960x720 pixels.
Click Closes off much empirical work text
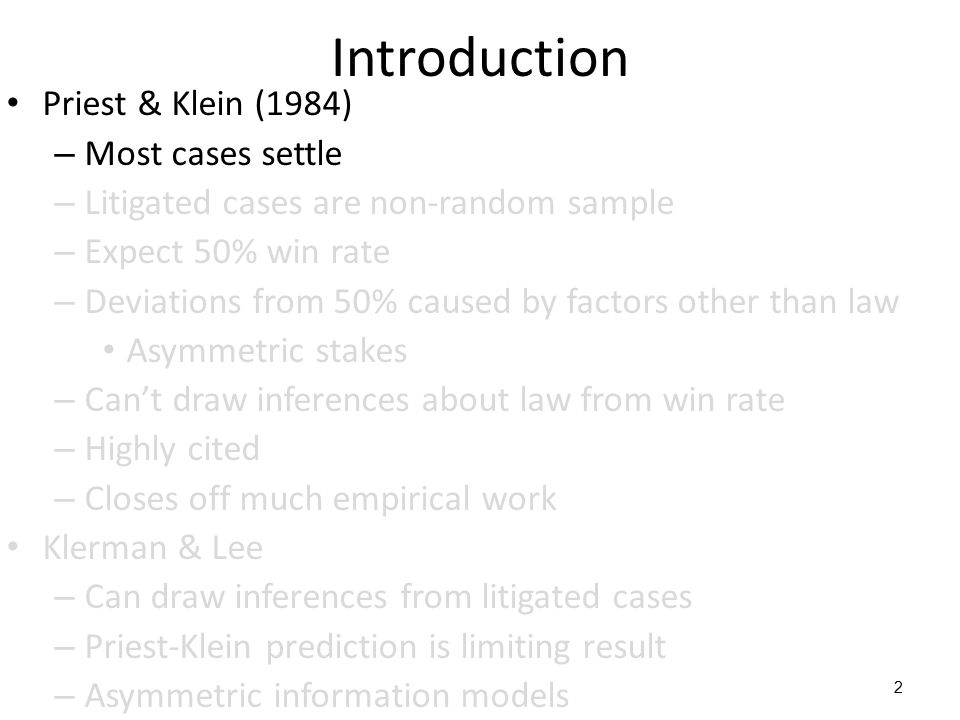321,498
